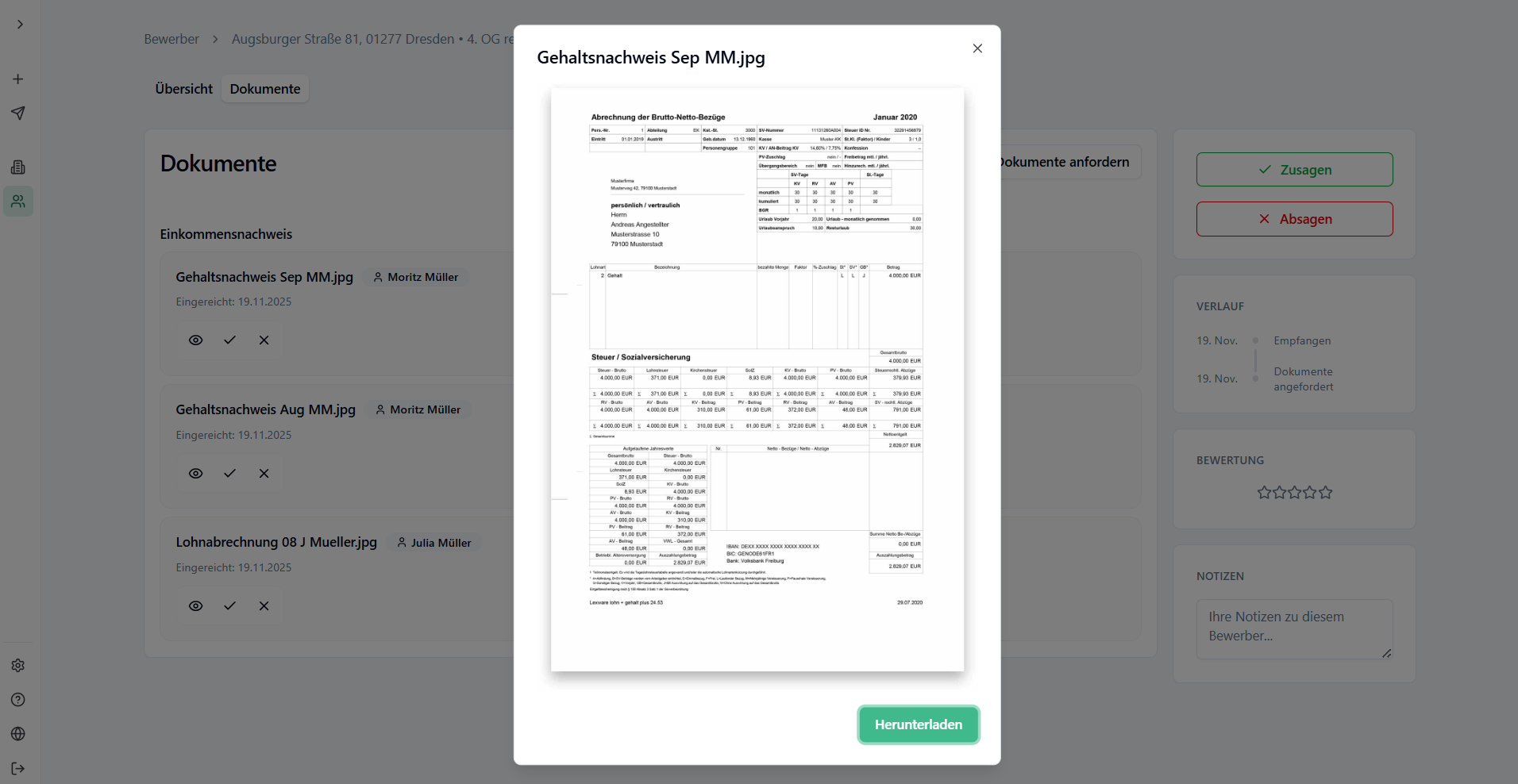
Task: Select the applicants people icon in the sidebar
Action: click(17, 202)
